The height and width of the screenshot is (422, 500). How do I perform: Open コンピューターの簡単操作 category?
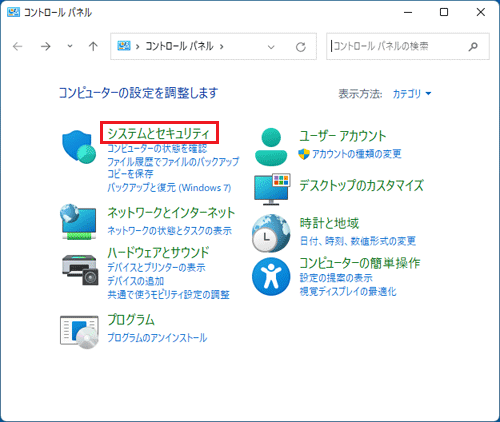click(x=359, y=263)
